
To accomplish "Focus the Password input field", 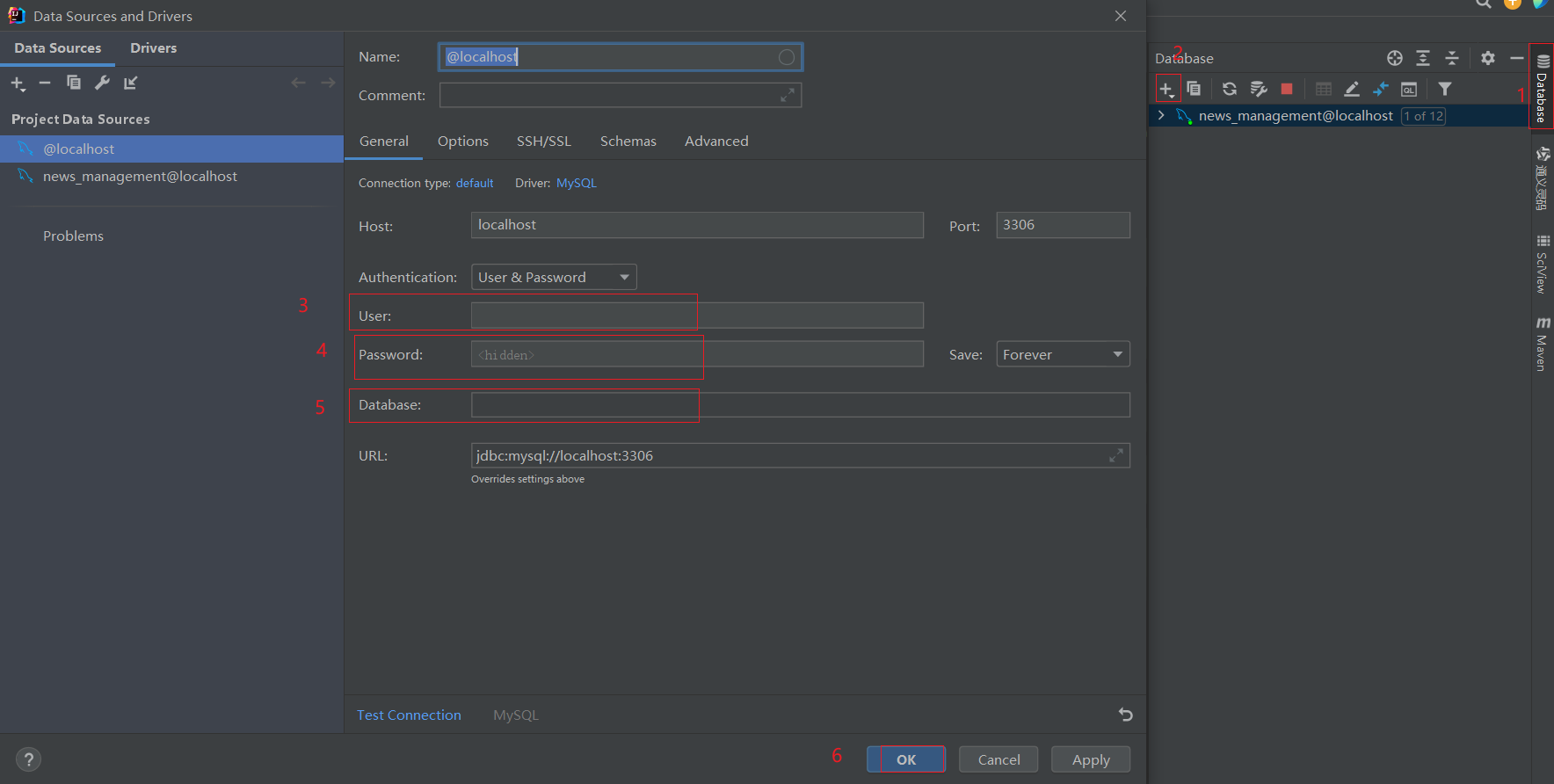I will point(697,354).
